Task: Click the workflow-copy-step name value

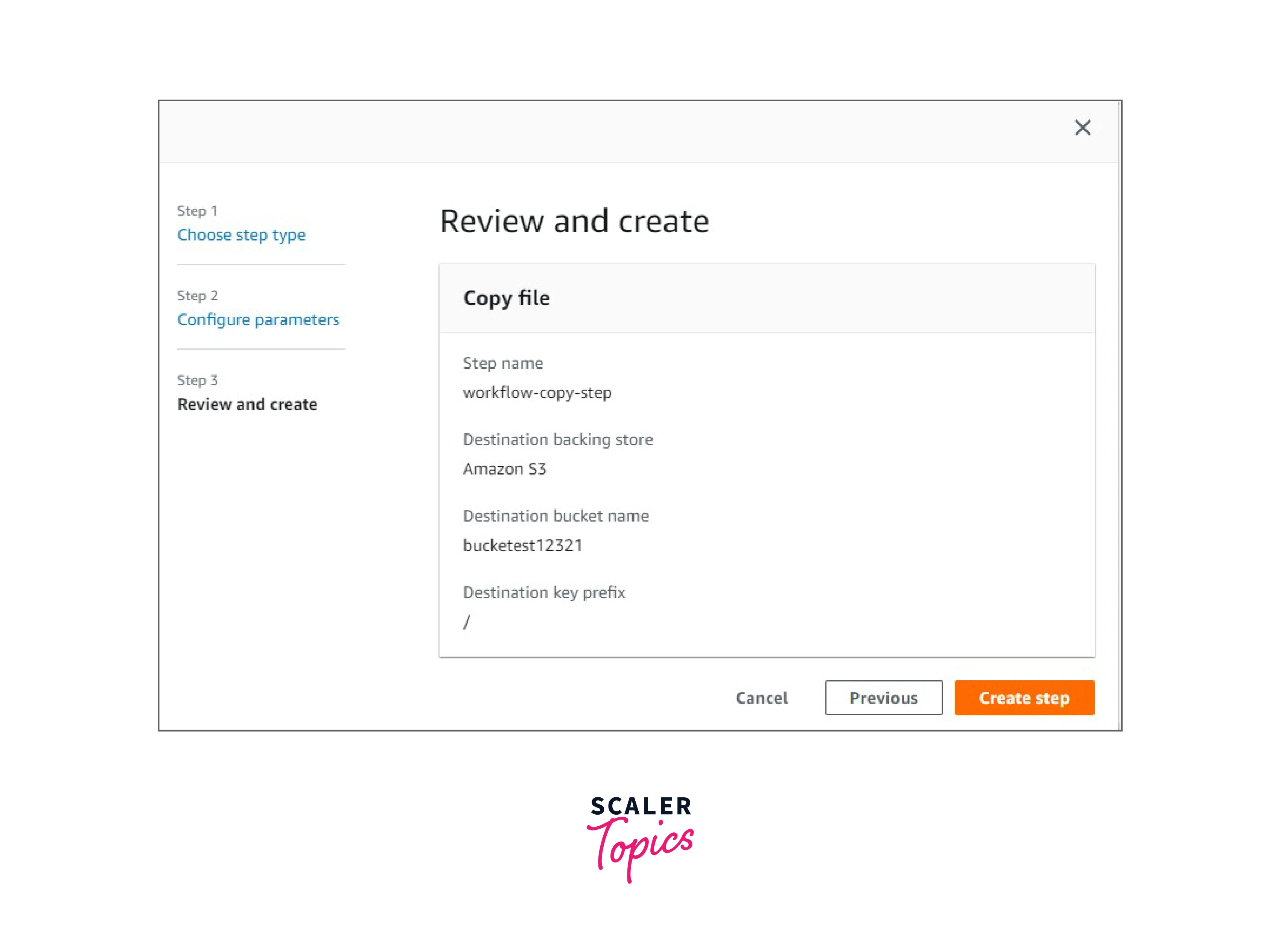Action: point(537,393)
